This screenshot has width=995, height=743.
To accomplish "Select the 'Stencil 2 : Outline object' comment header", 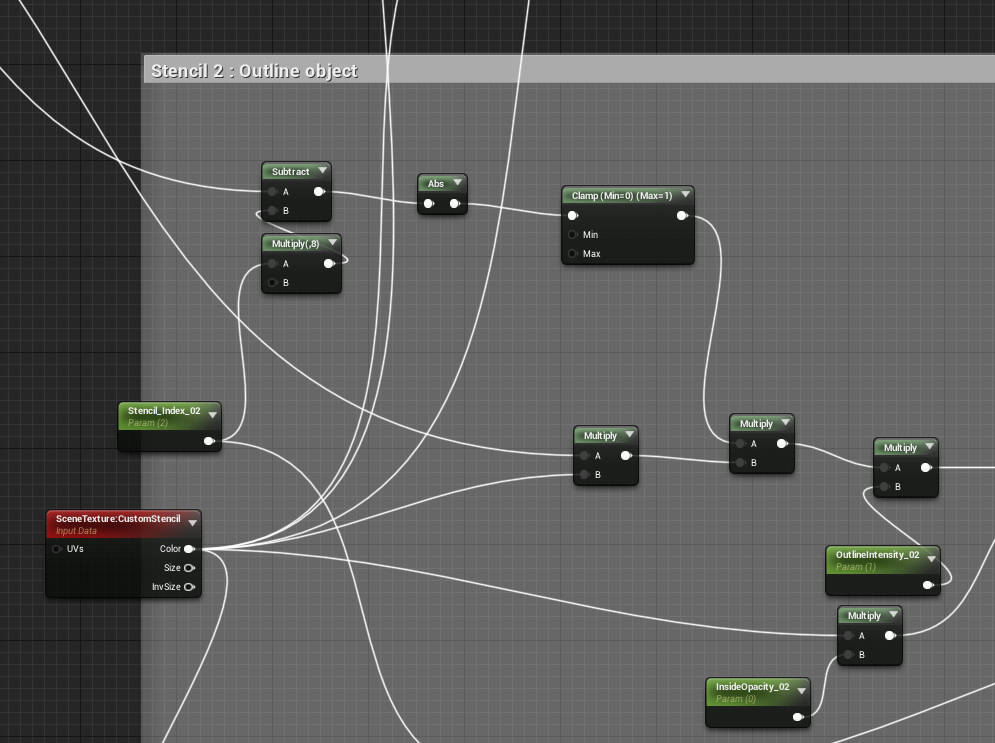I will tap(254, 71).
